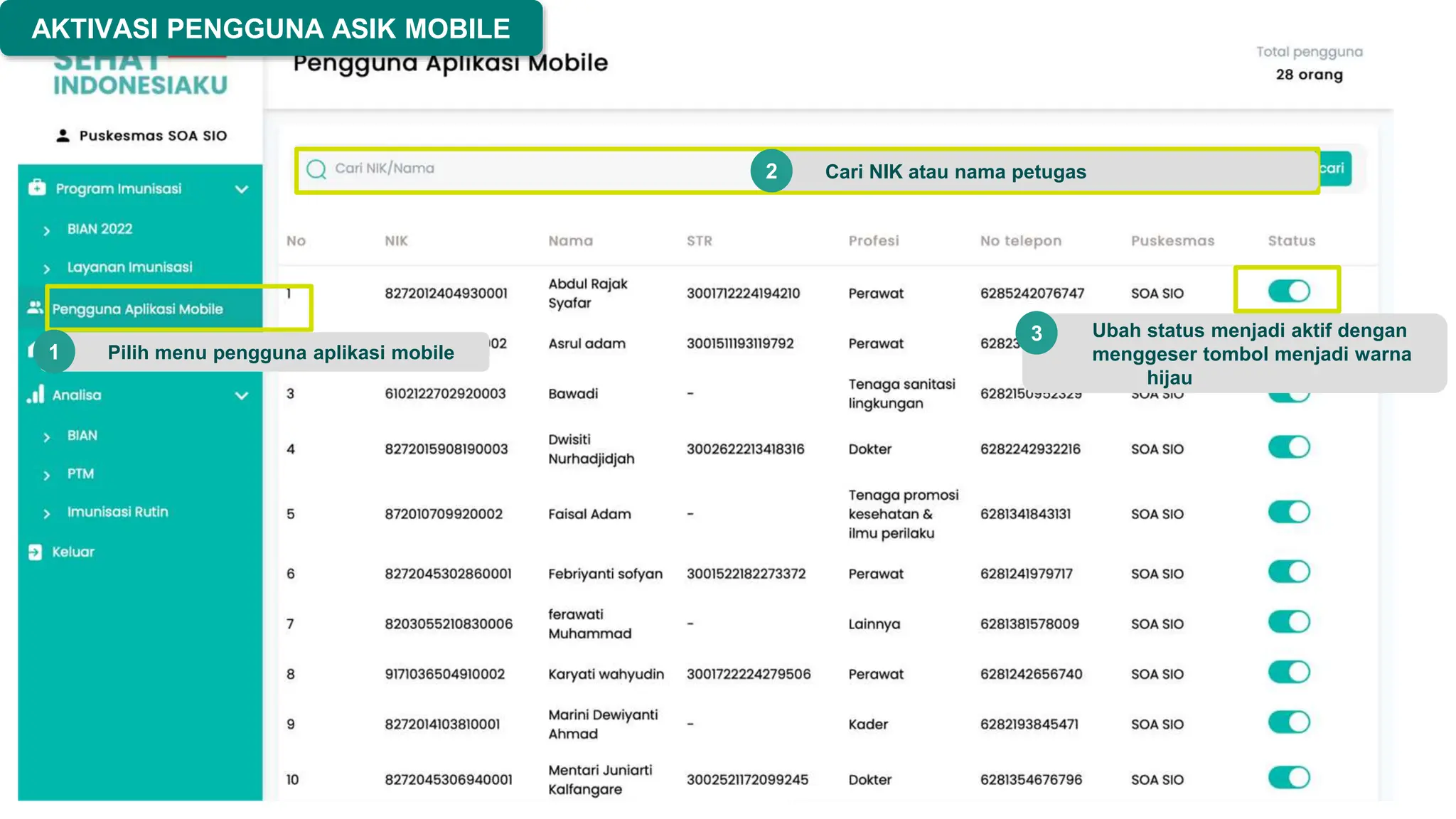Click chevron icon beside PTM
The width and height of the screenshot is (1456, 819).
pos(47,475)
